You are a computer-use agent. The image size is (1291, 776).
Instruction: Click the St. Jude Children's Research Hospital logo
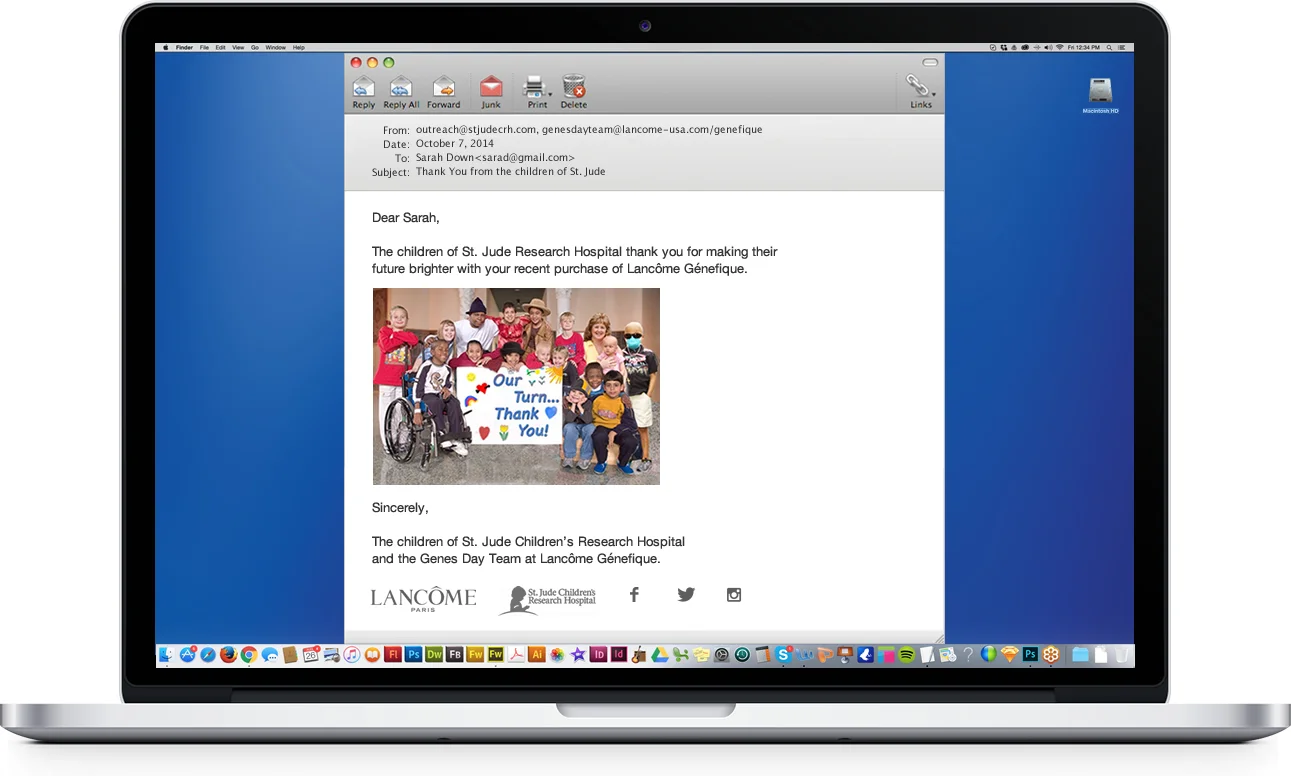coord(548,600)
